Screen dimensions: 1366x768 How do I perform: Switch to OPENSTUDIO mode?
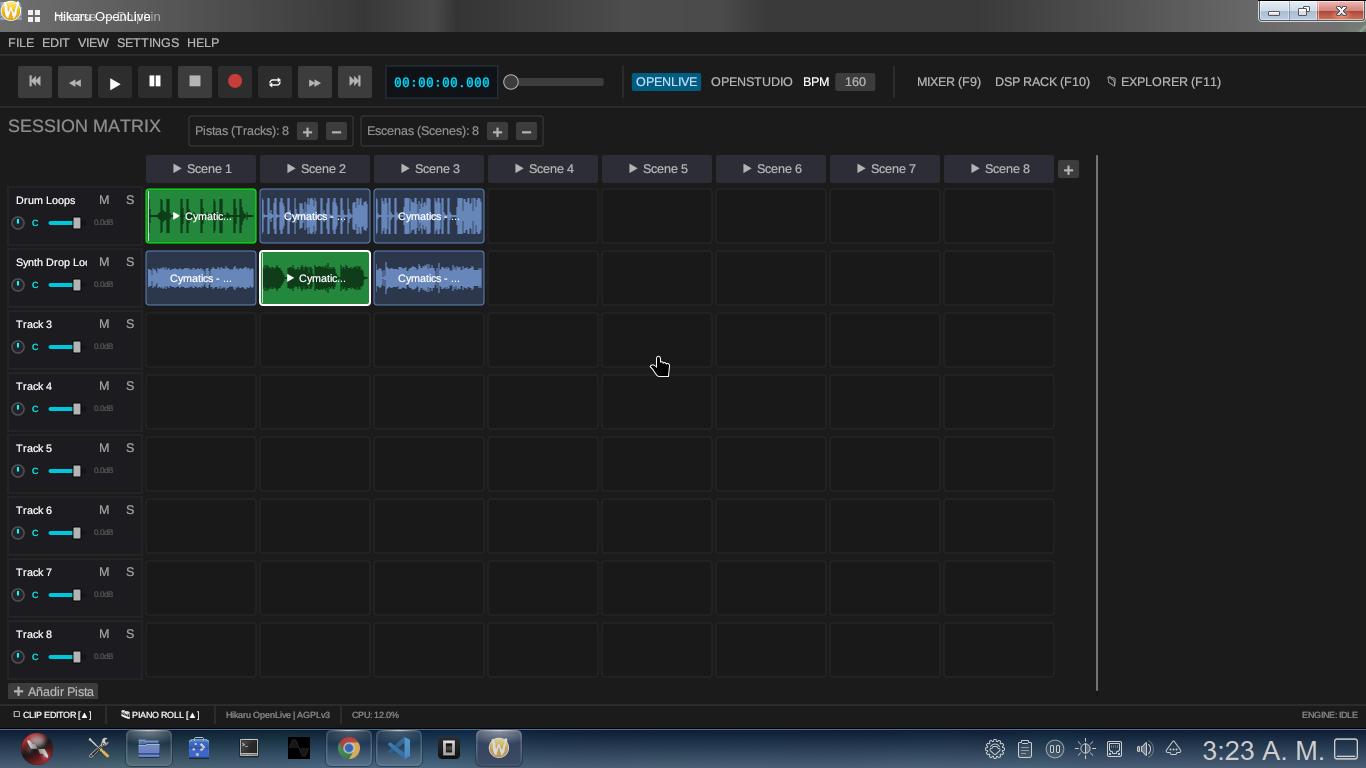point(752,82)
